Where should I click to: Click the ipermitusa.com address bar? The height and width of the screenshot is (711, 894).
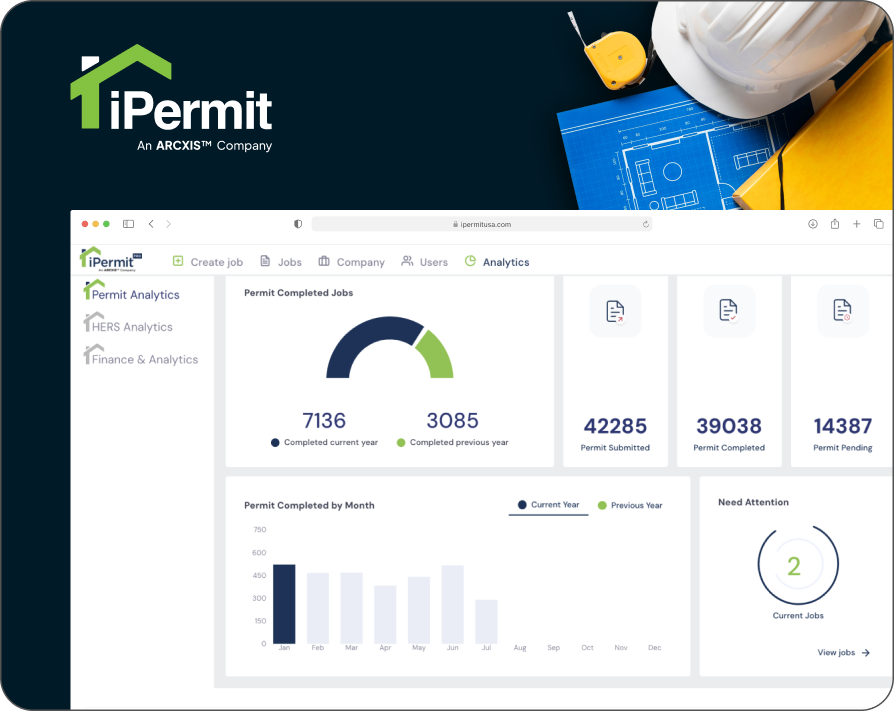pos(482,225)
